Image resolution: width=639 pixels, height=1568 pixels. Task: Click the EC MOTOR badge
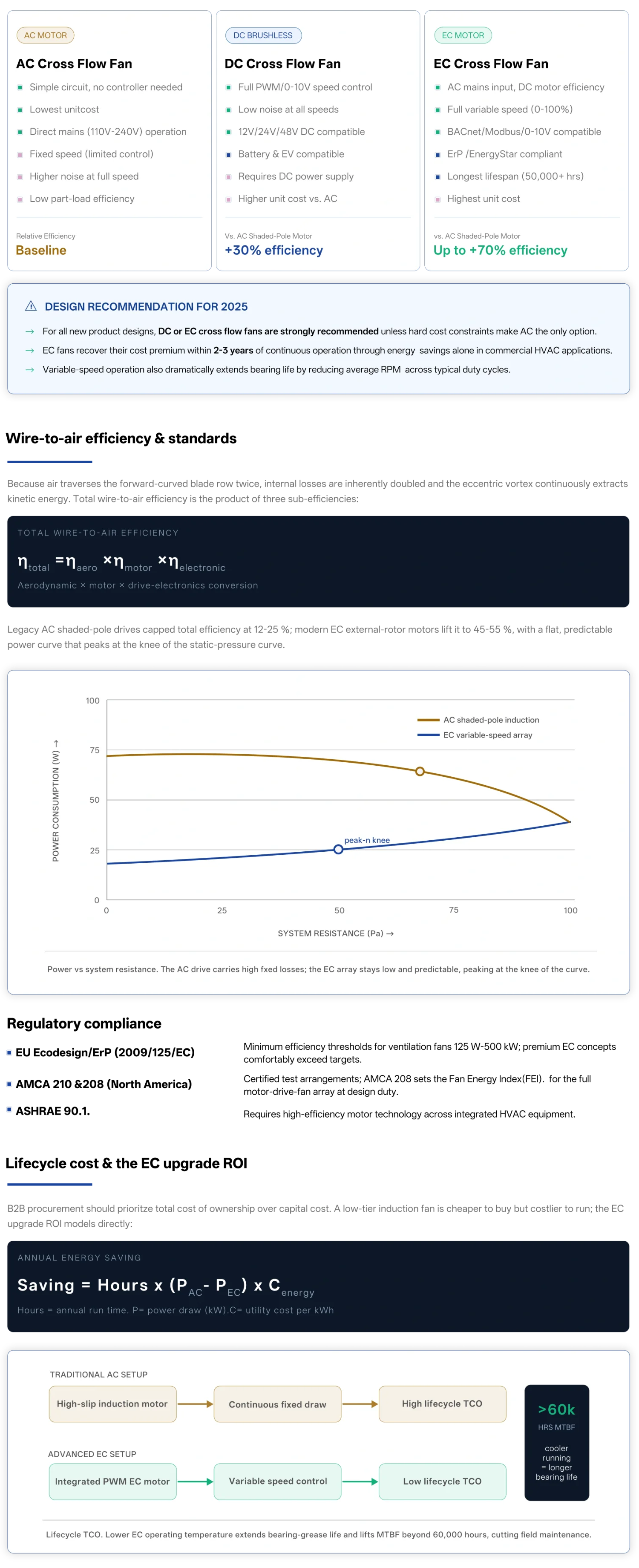(x=463, y=35)
